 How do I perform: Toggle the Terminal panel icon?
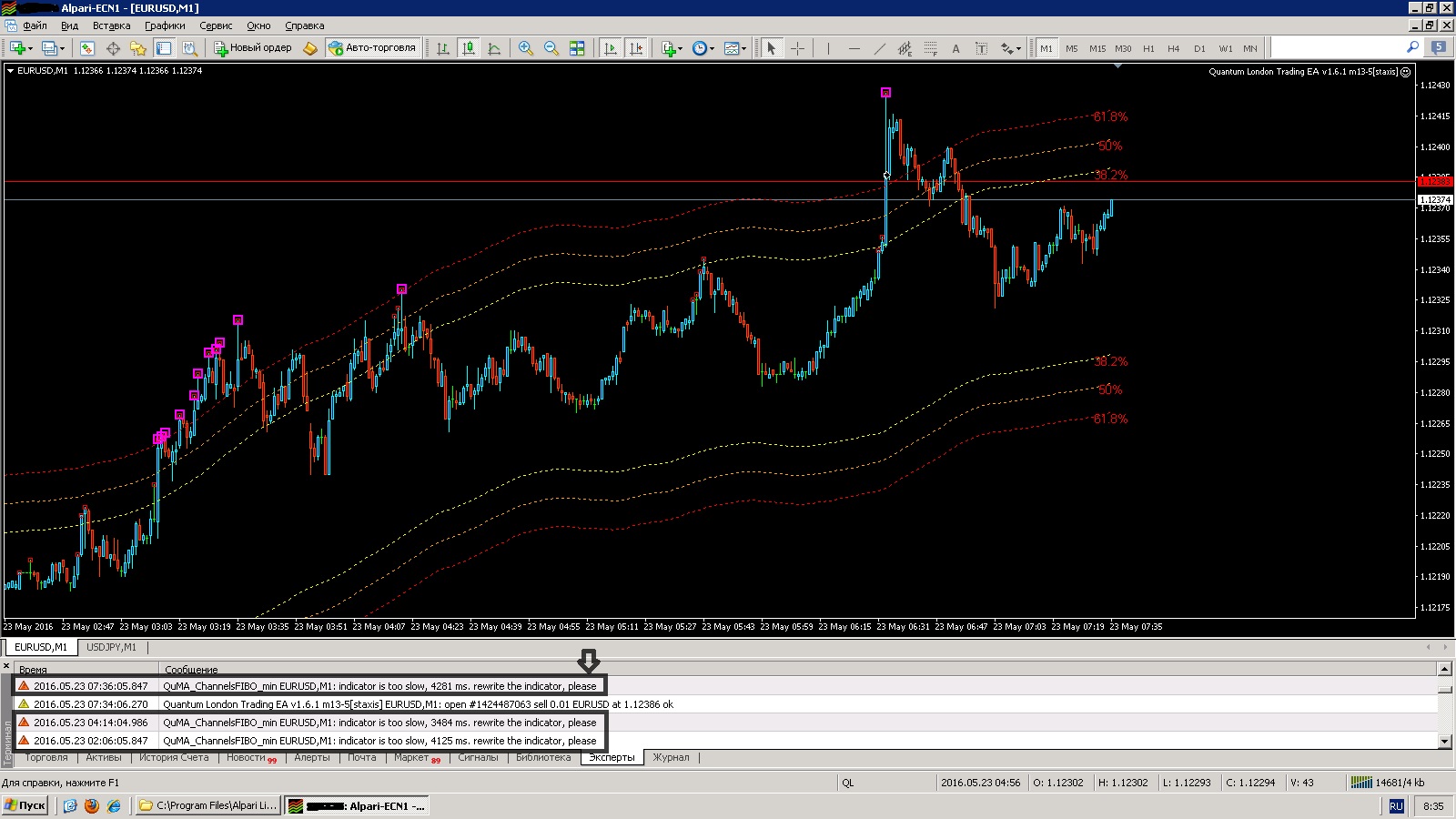click(164, 48)
